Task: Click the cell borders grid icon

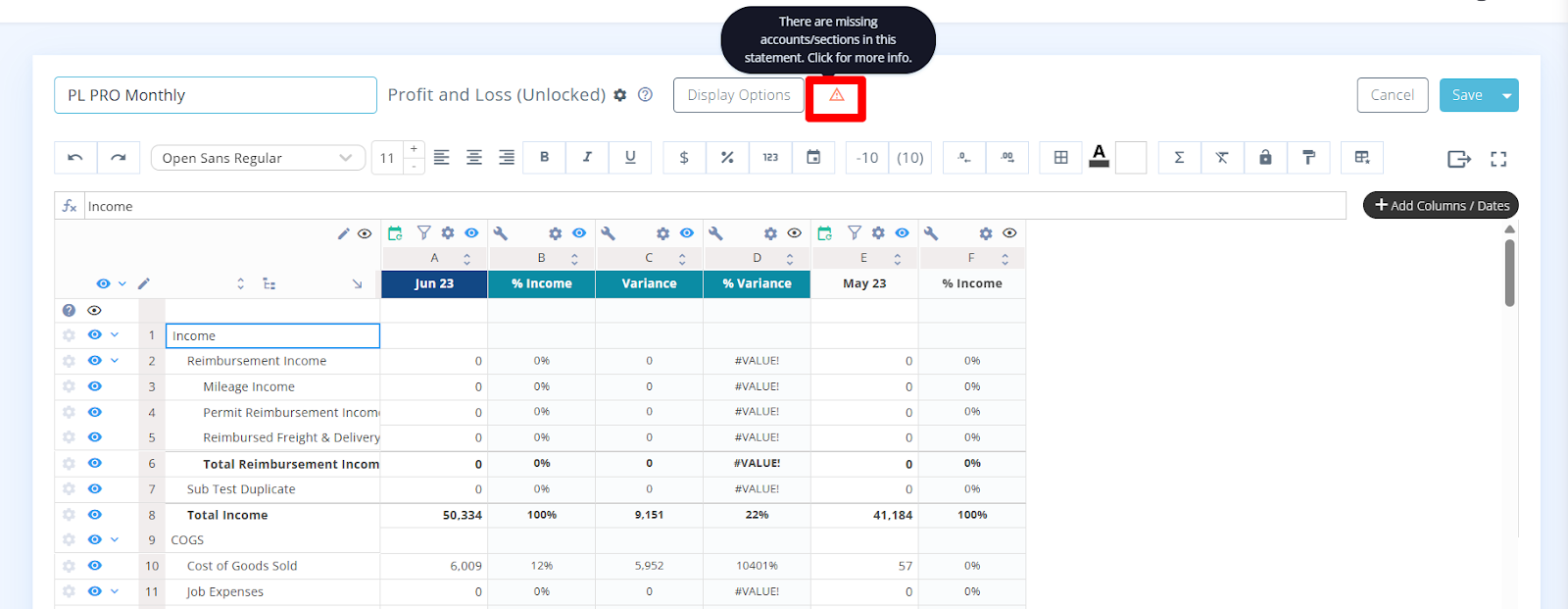Action: click(1060, 158)
